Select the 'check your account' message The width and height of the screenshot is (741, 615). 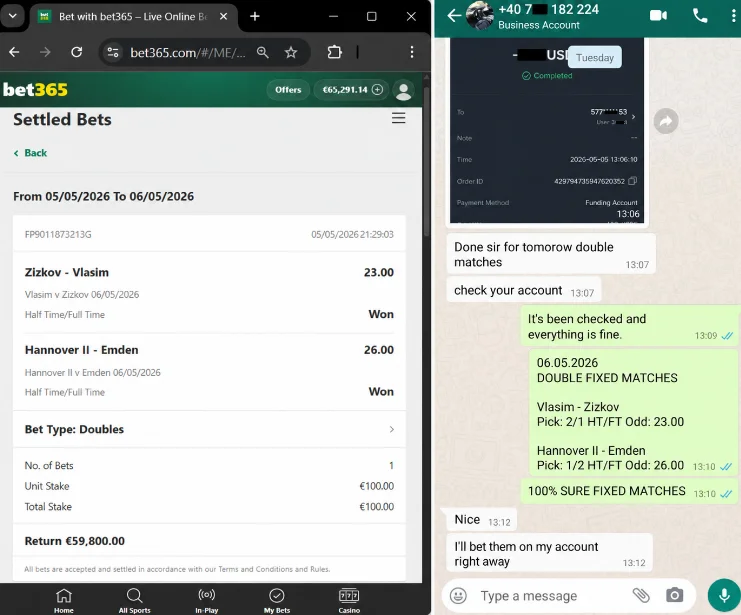point(524,290)
